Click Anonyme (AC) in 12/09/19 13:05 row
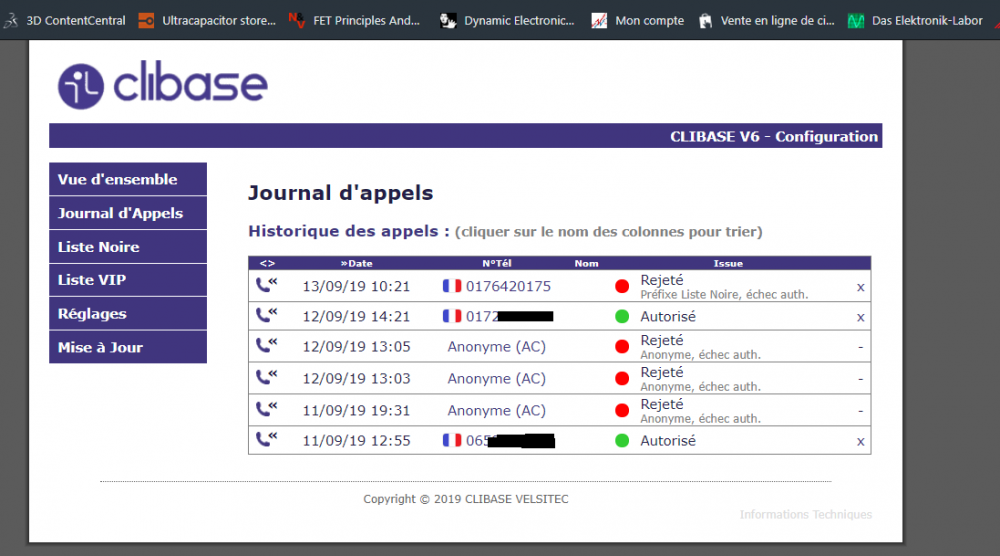Image resolution: width=1000 pixels, height=556 pixels. click(497, 347)
